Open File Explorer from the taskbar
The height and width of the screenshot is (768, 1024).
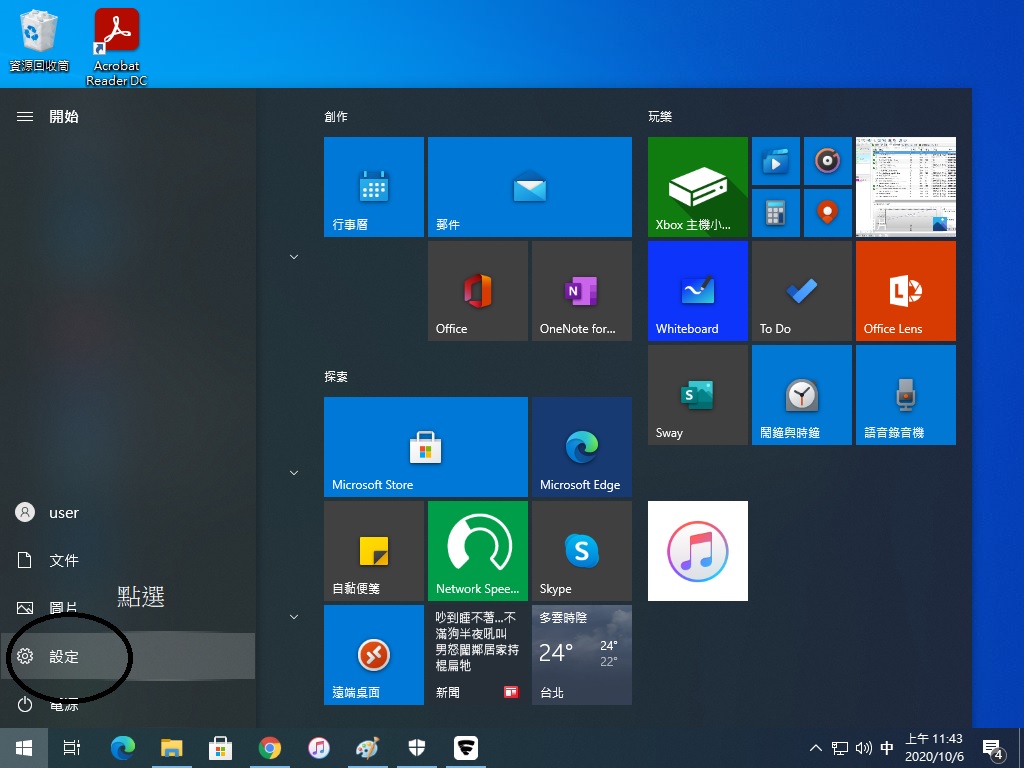172,748
